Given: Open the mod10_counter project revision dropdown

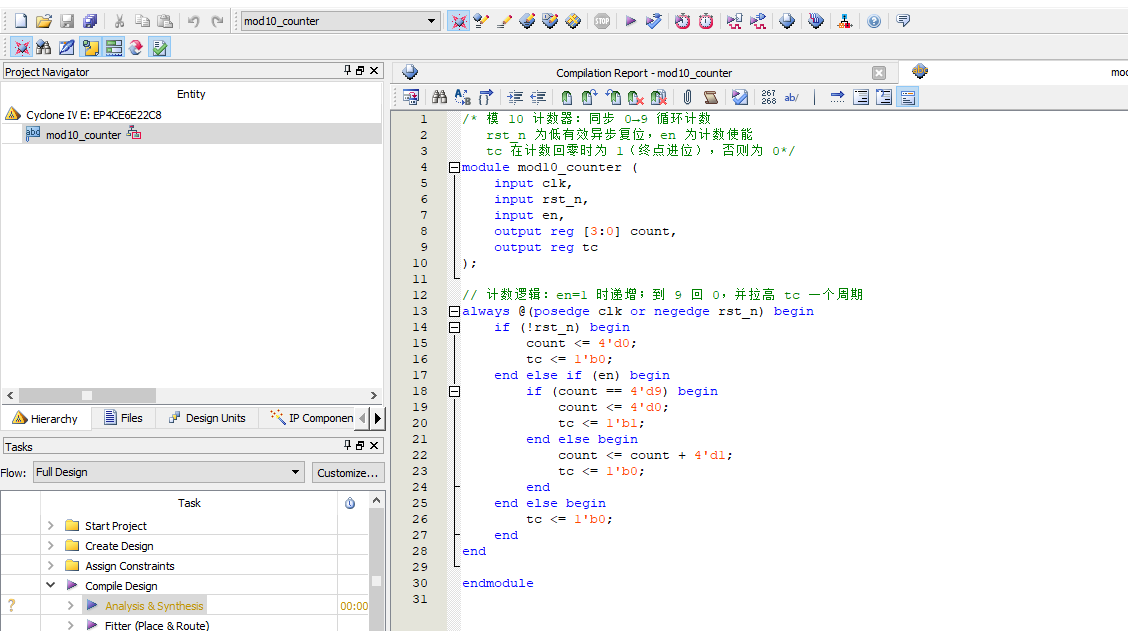Looking at the screenshot, I should (340, 21).
